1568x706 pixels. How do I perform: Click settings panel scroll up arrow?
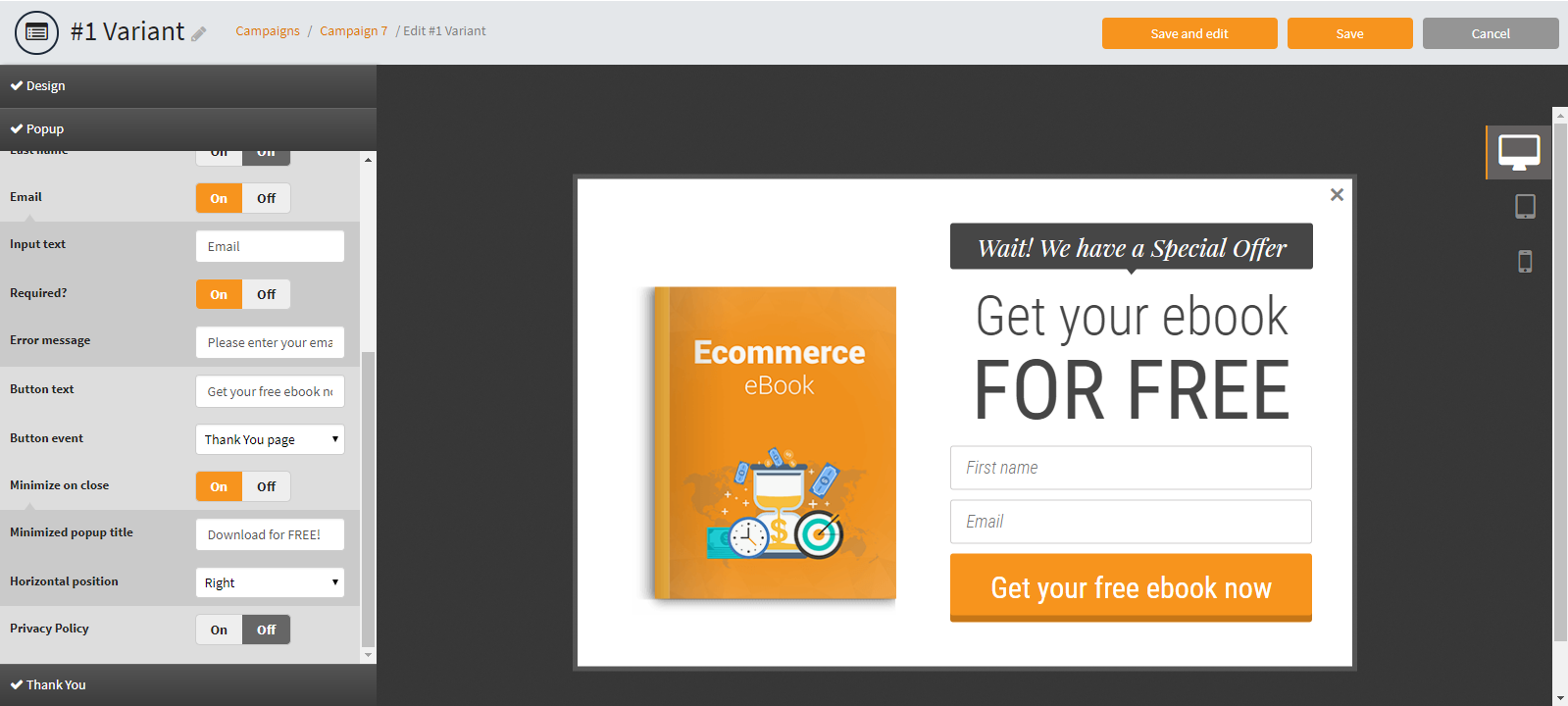(368, 159)
